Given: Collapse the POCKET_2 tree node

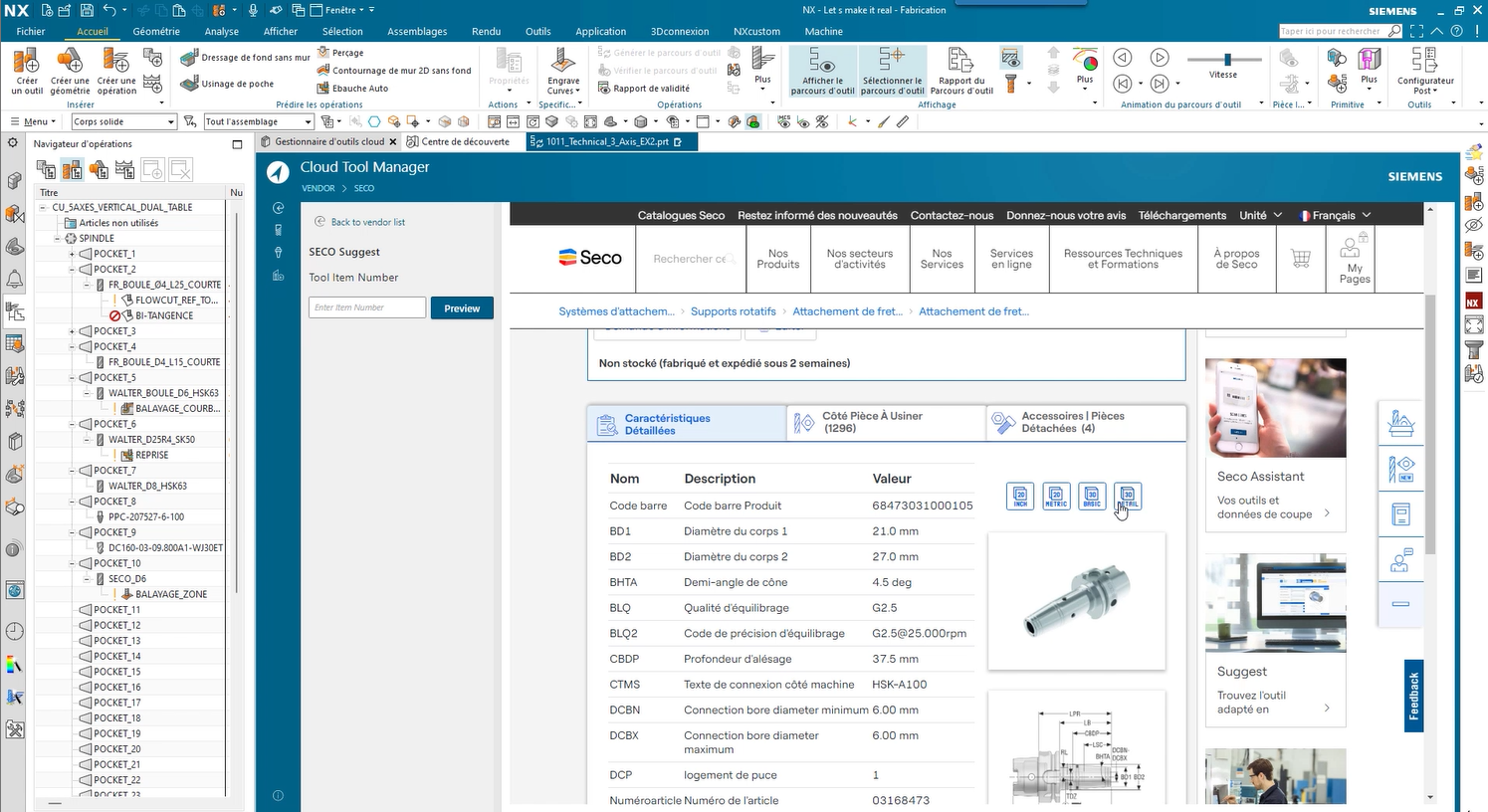Looking at the screenshot, I should [72, 269].
